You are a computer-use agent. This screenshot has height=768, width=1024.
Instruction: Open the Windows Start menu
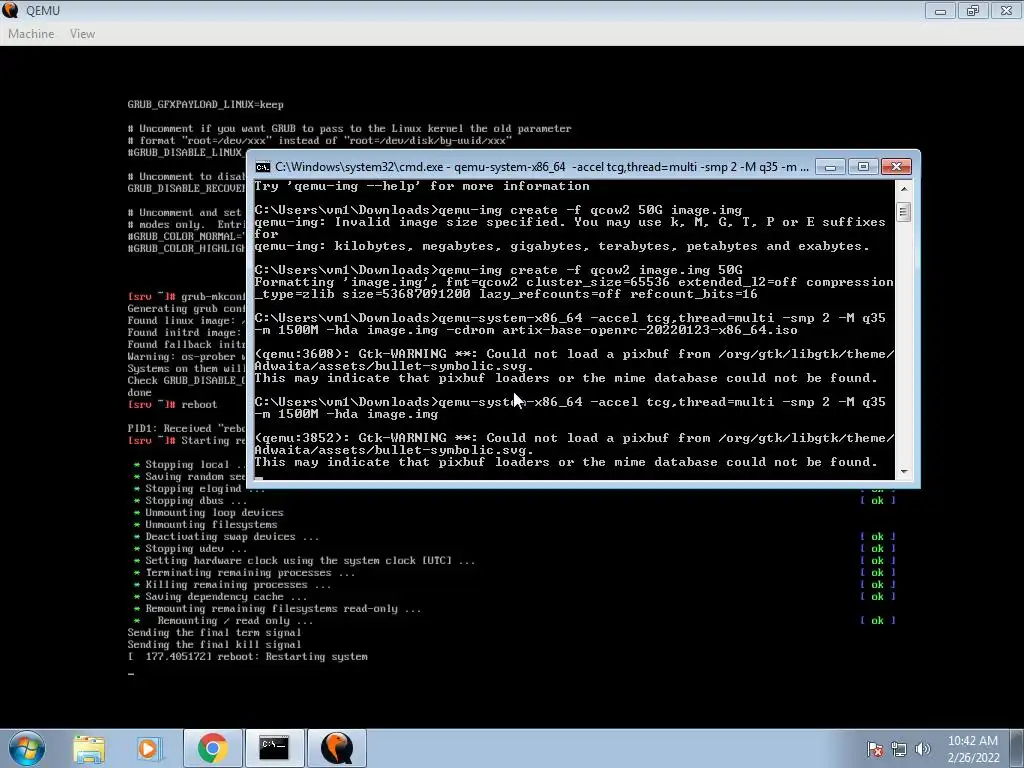(27, 748)
